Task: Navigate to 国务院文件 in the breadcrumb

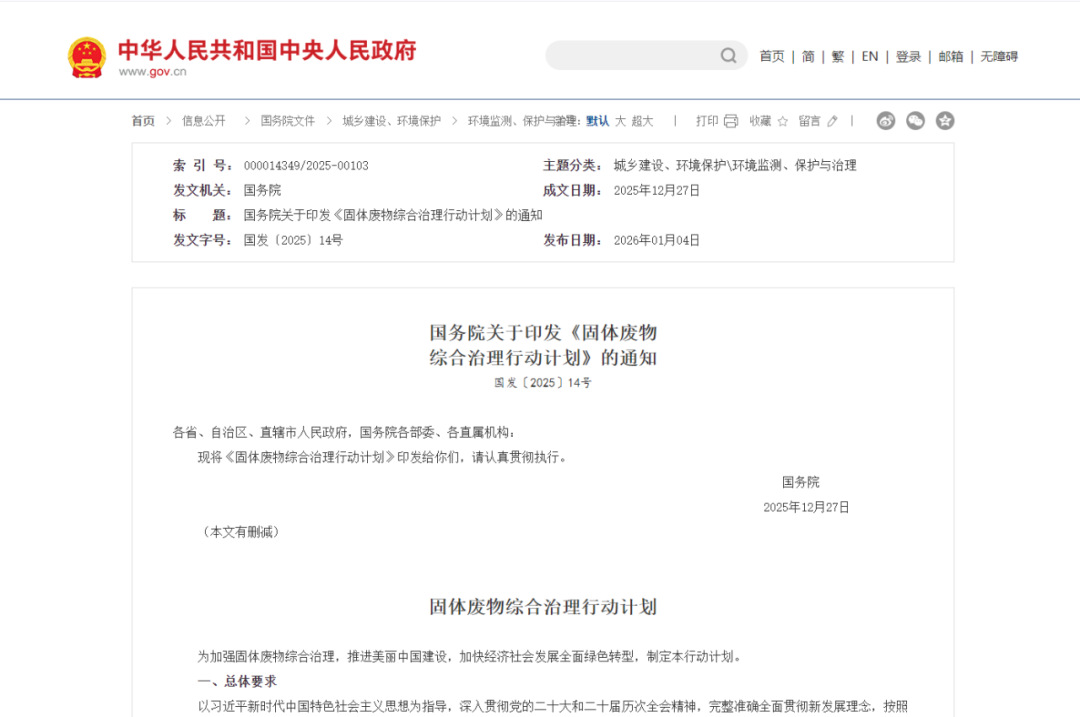Action: tap(286, 120)
